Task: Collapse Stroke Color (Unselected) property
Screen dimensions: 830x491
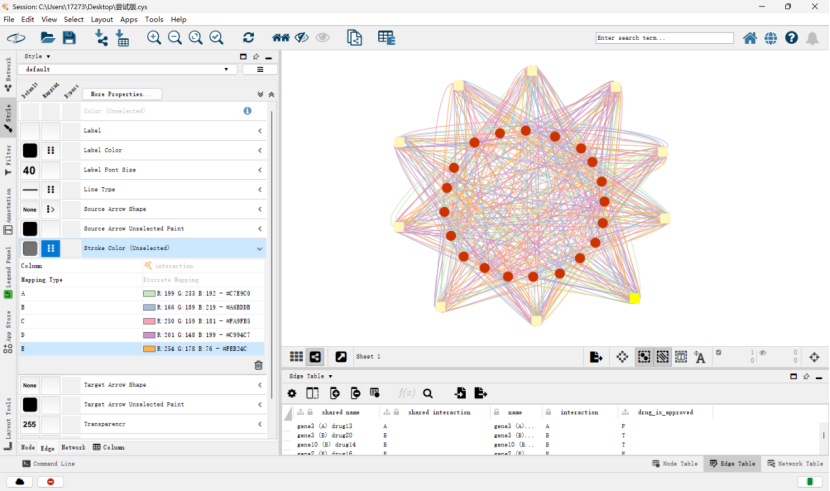Action: pyautogui.click(x=260, y=248)
